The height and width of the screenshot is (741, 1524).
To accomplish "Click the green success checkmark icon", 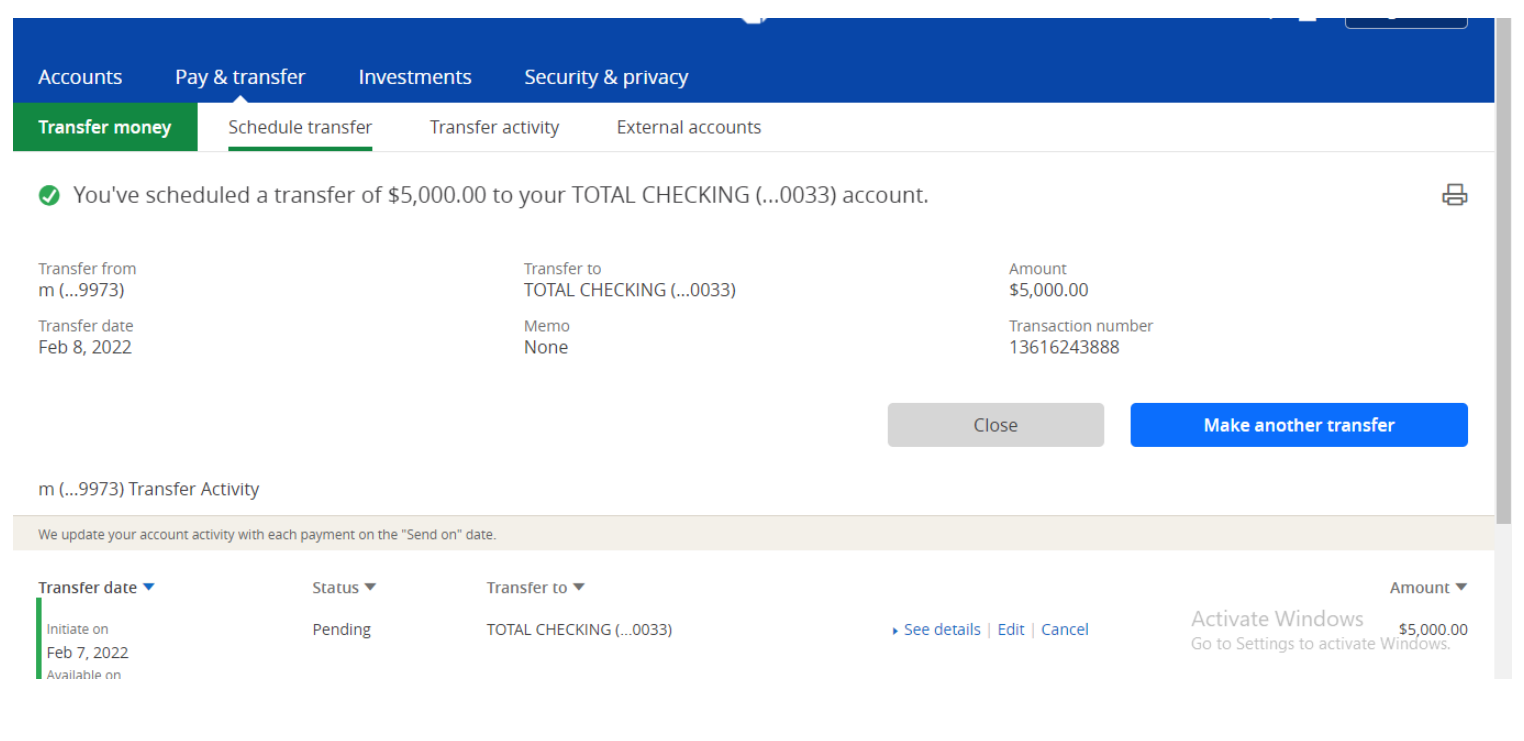I will click(x=49, y=196).
